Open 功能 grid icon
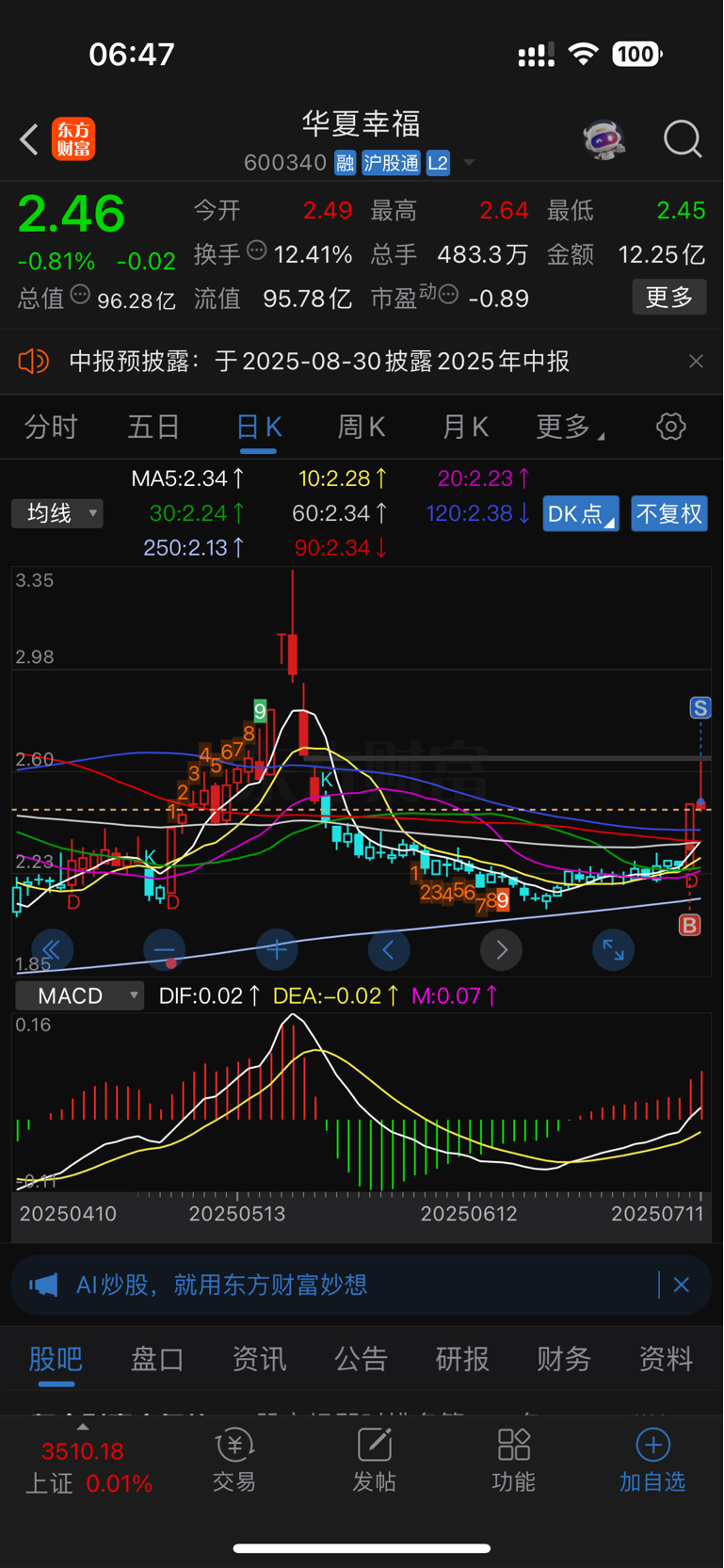 click(x=513, y=1461)
